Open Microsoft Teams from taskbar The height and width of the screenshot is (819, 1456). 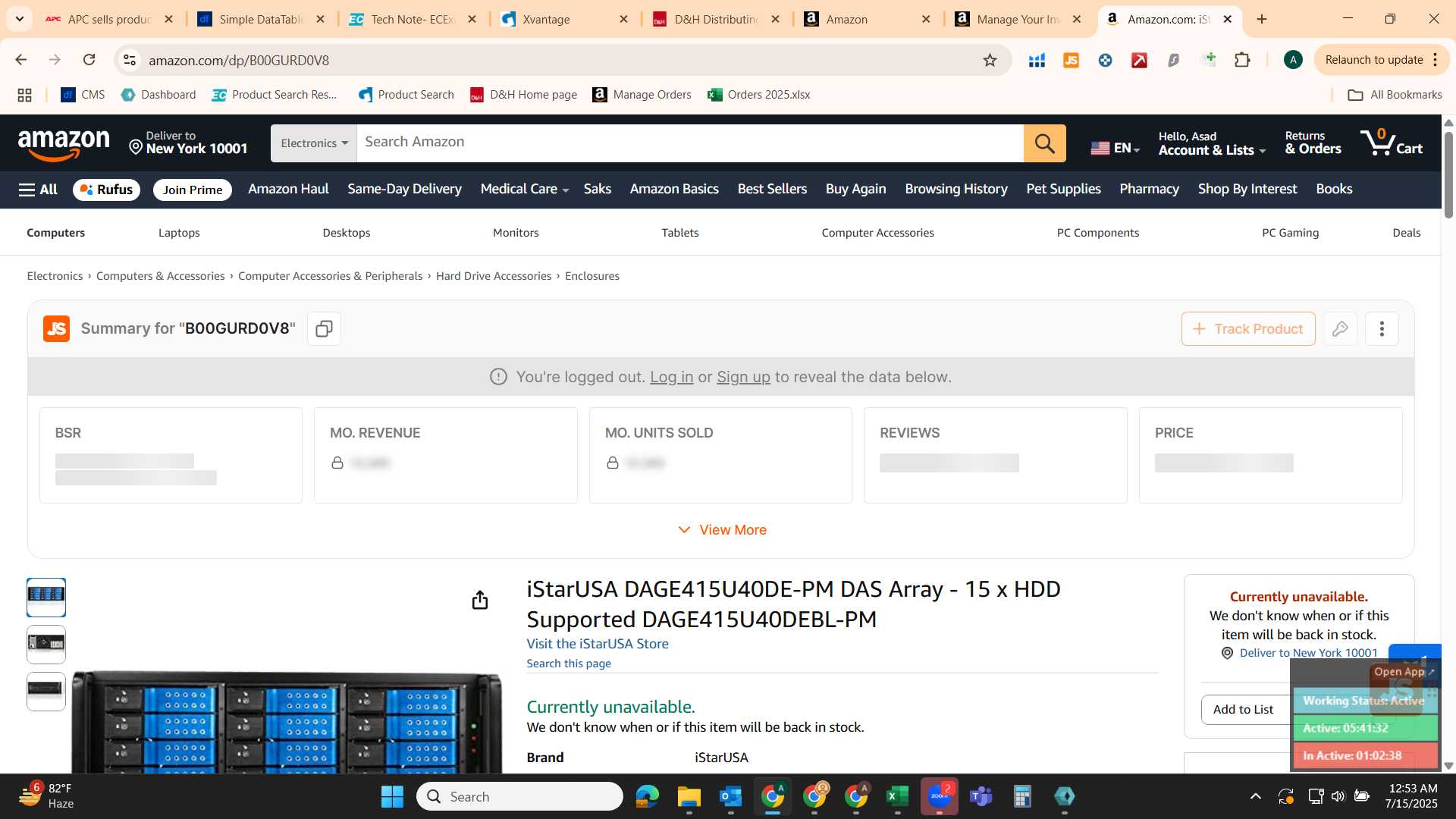click(x=981, y=796)
